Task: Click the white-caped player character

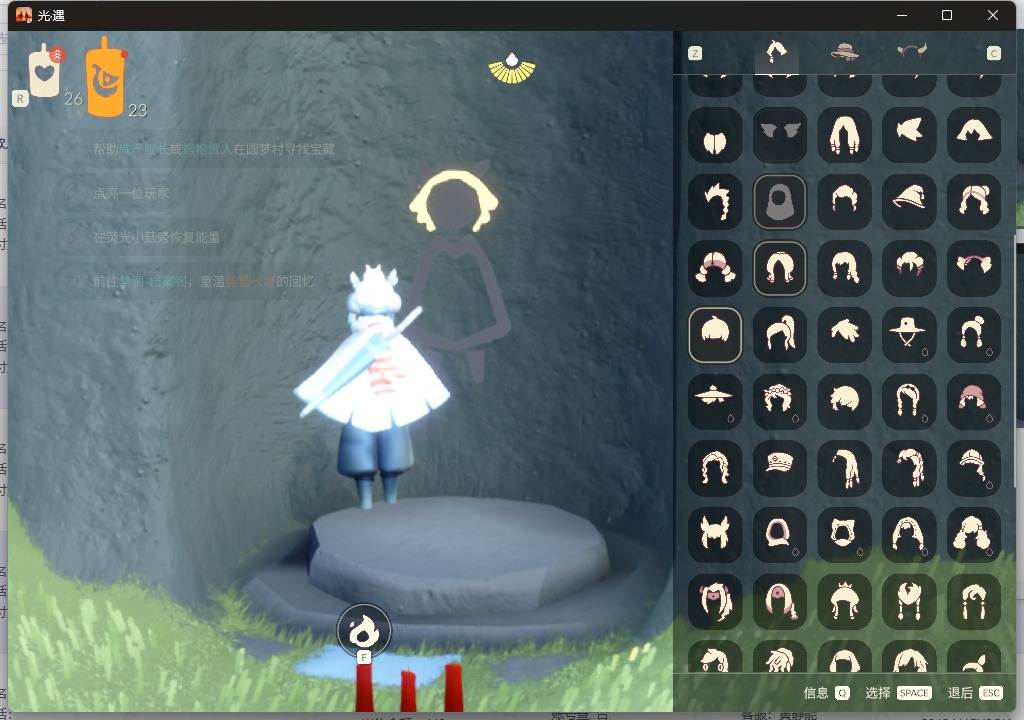Action: [373, 385]
